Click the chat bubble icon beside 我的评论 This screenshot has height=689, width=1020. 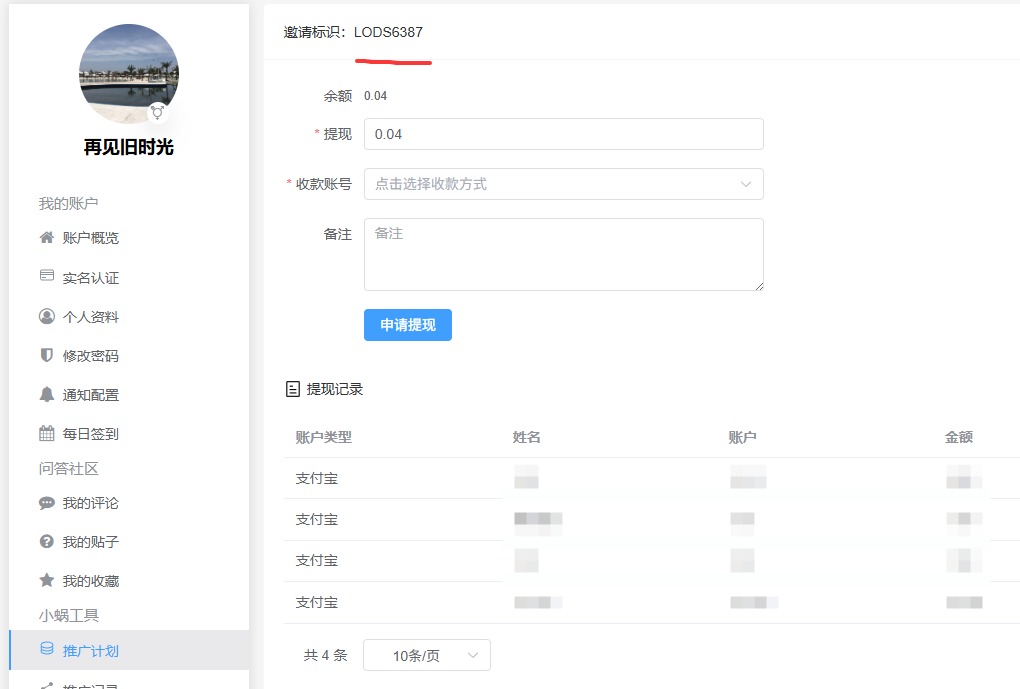46,503
